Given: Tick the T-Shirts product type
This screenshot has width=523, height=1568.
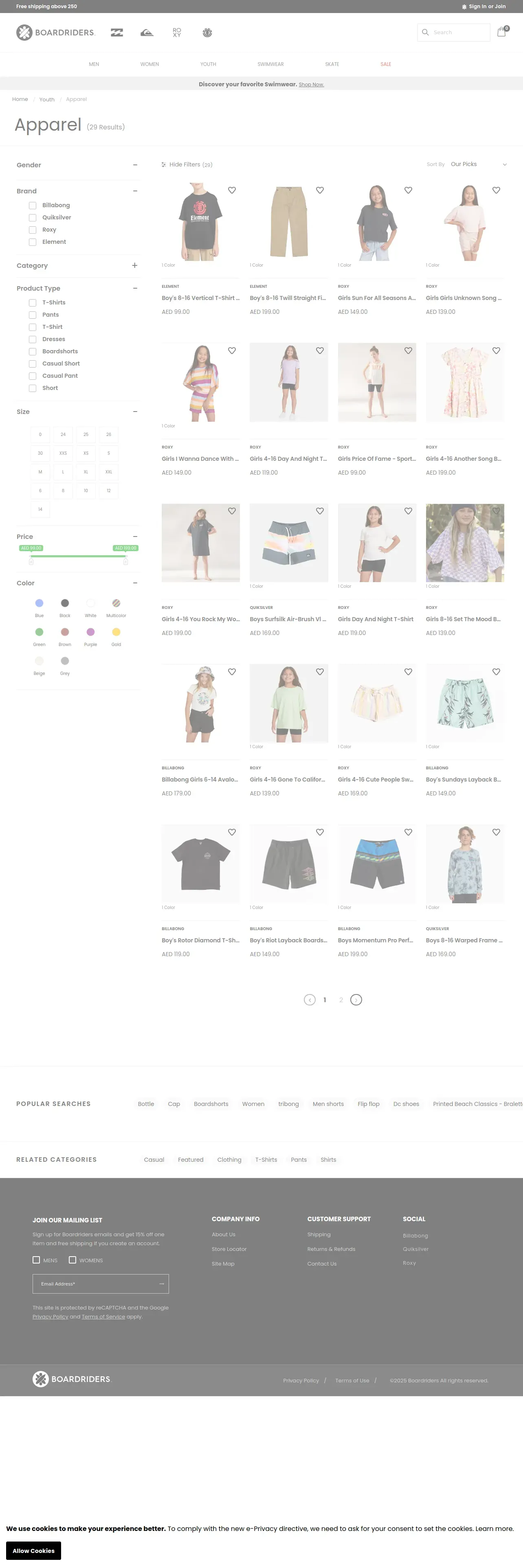Looking at the screenshot, I should (33, 302).
